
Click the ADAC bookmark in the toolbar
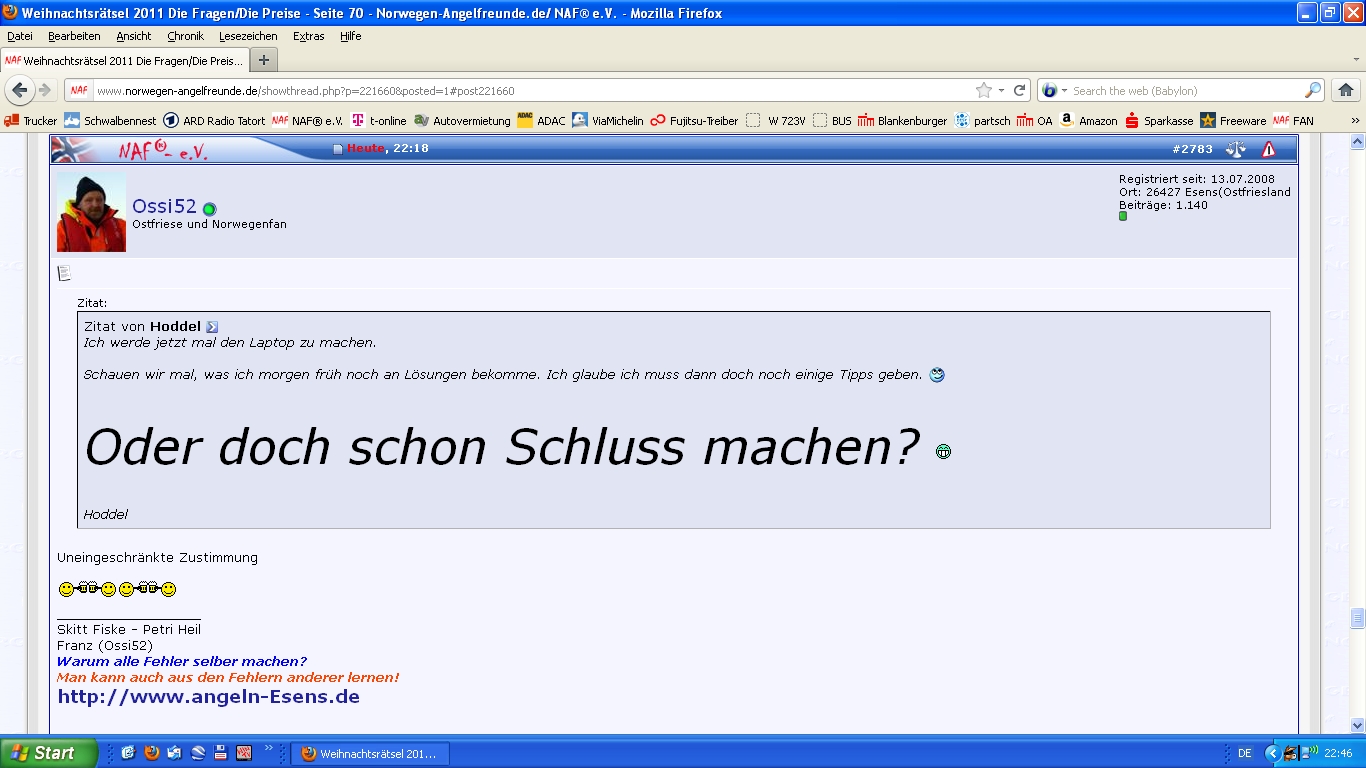pos(541,121)
